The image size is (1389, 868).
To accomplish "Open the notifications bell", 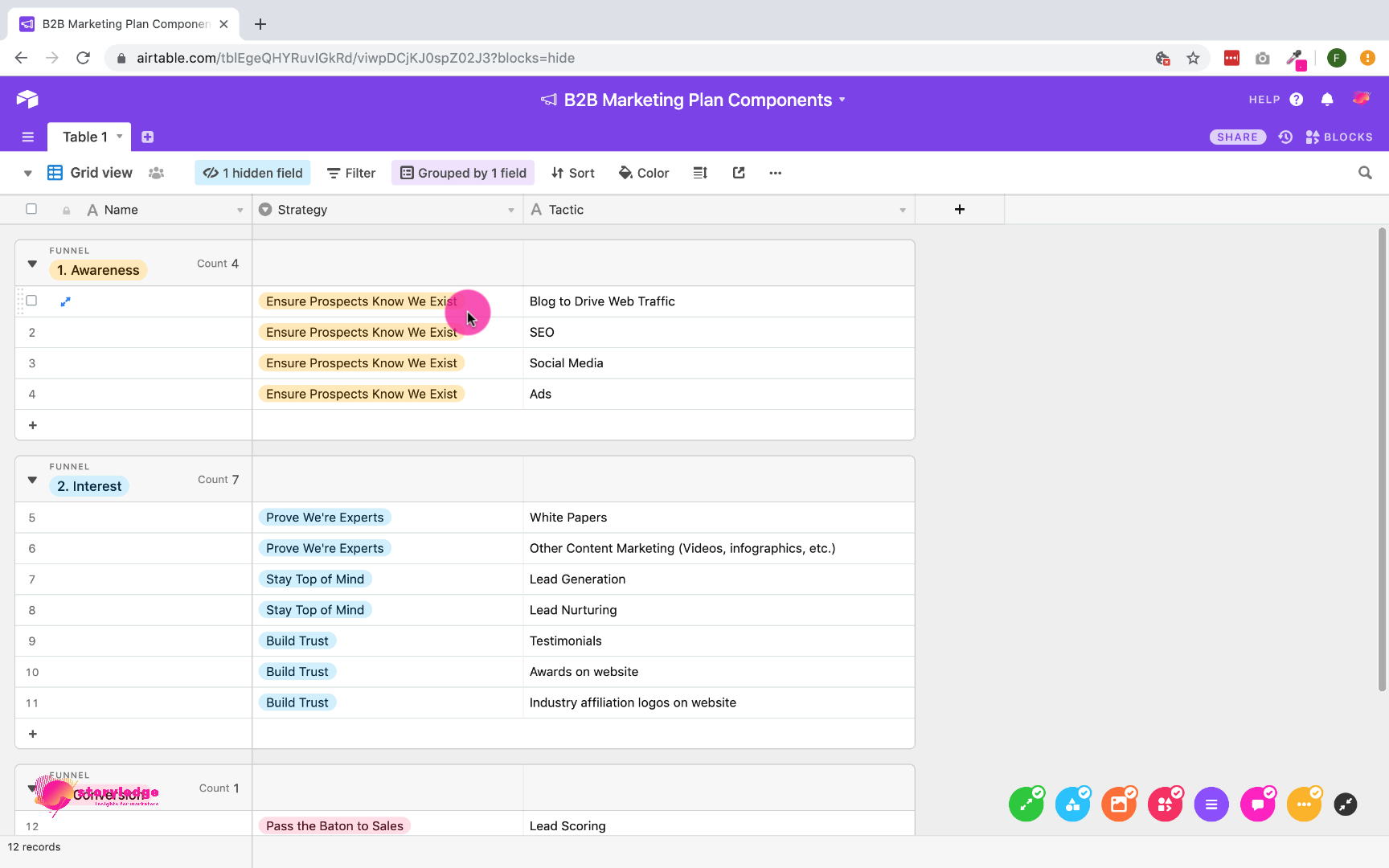I will point(1327,100).
